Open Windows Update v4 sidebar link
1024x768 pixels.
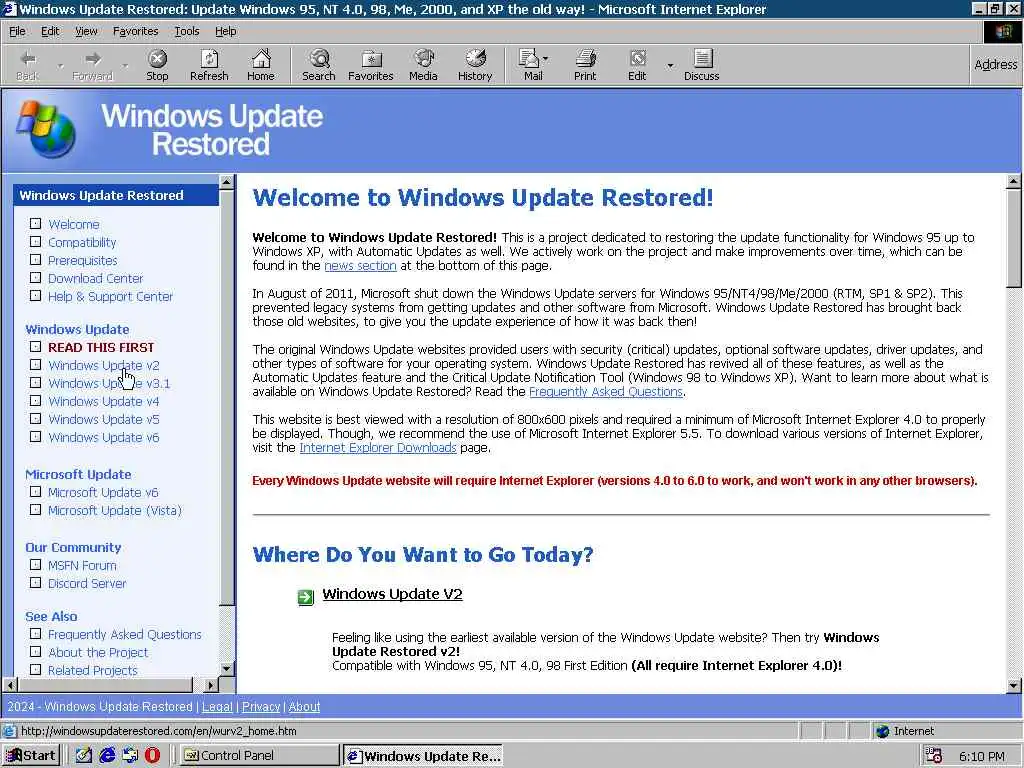(104, 401)
